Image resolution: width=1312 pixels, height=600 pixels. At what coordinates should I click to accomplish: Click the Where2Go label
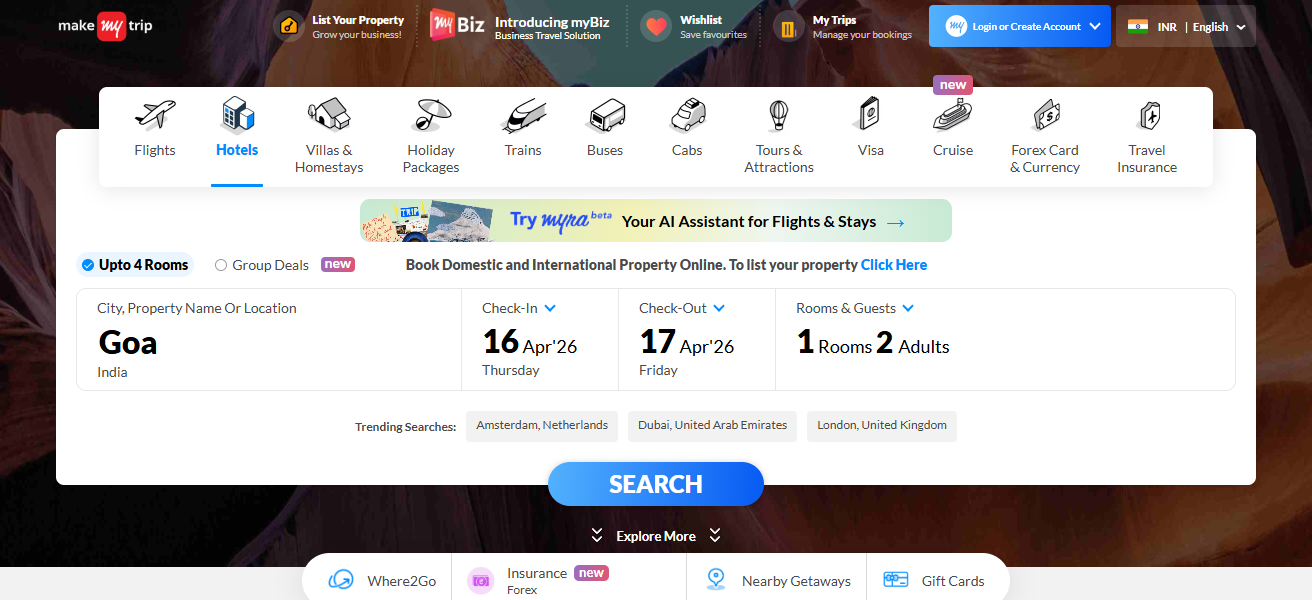401,581
